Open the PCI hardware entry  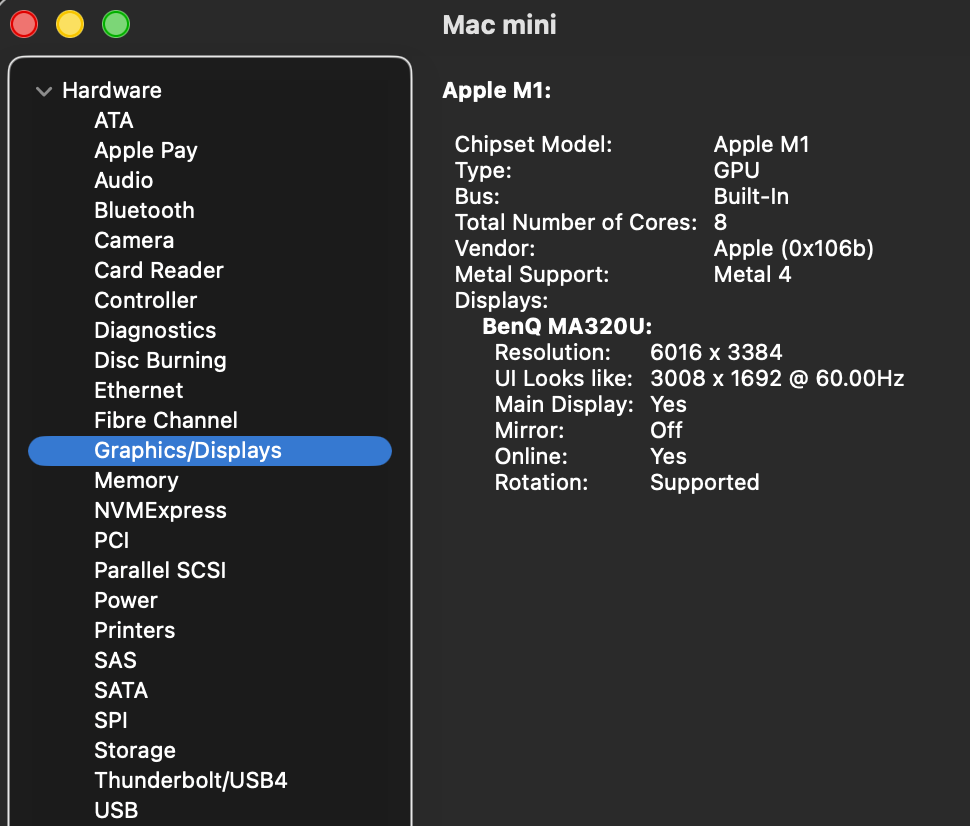(x=111, y=540)
